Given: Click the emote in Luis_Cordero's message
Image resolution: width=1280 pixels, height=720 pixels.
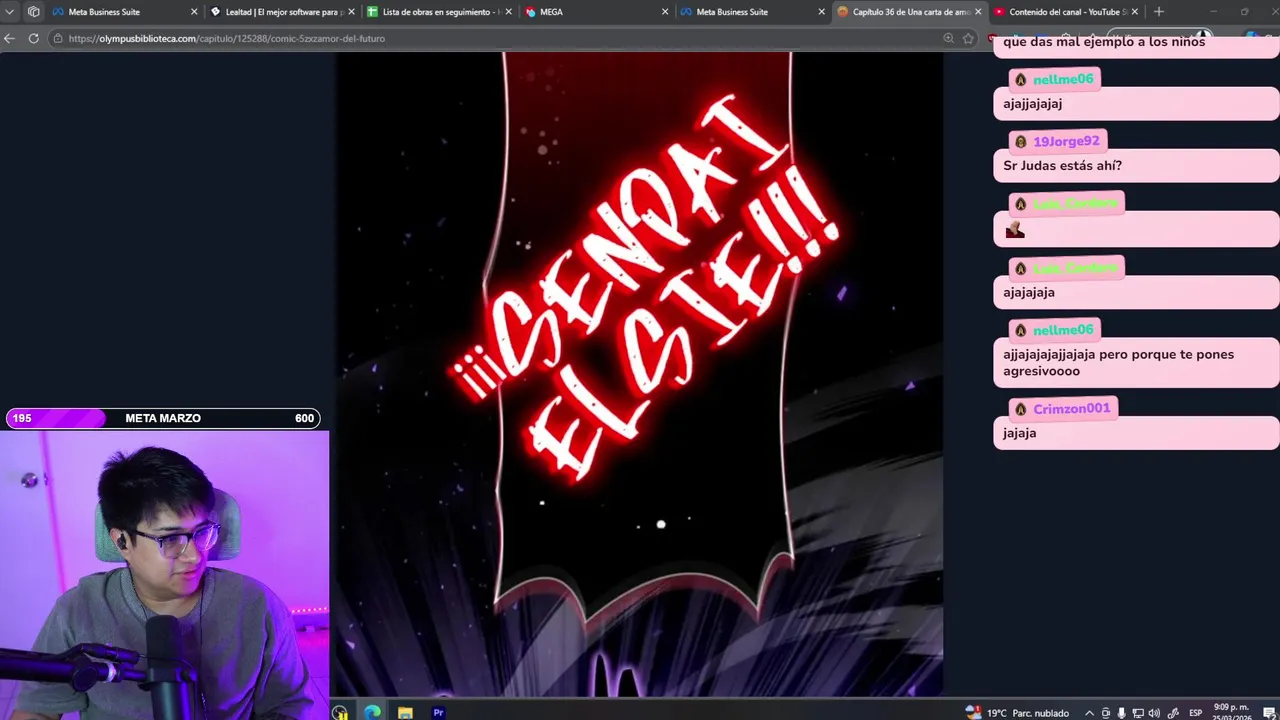Looking at the screenshot, I should (1015, 230).
